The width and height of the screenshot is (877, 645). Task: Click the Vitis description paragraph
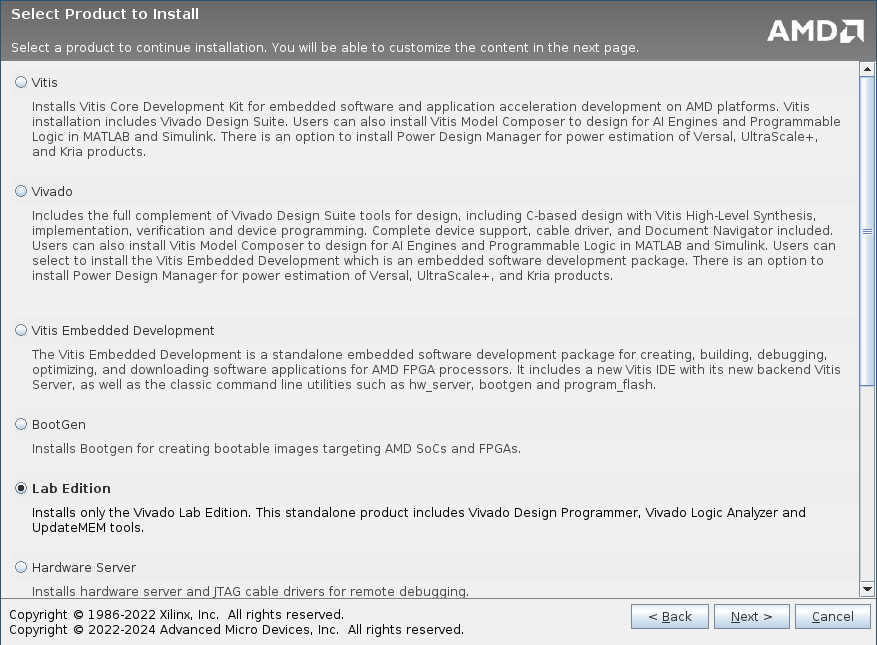pyautogui.click(x=436, y=129)
